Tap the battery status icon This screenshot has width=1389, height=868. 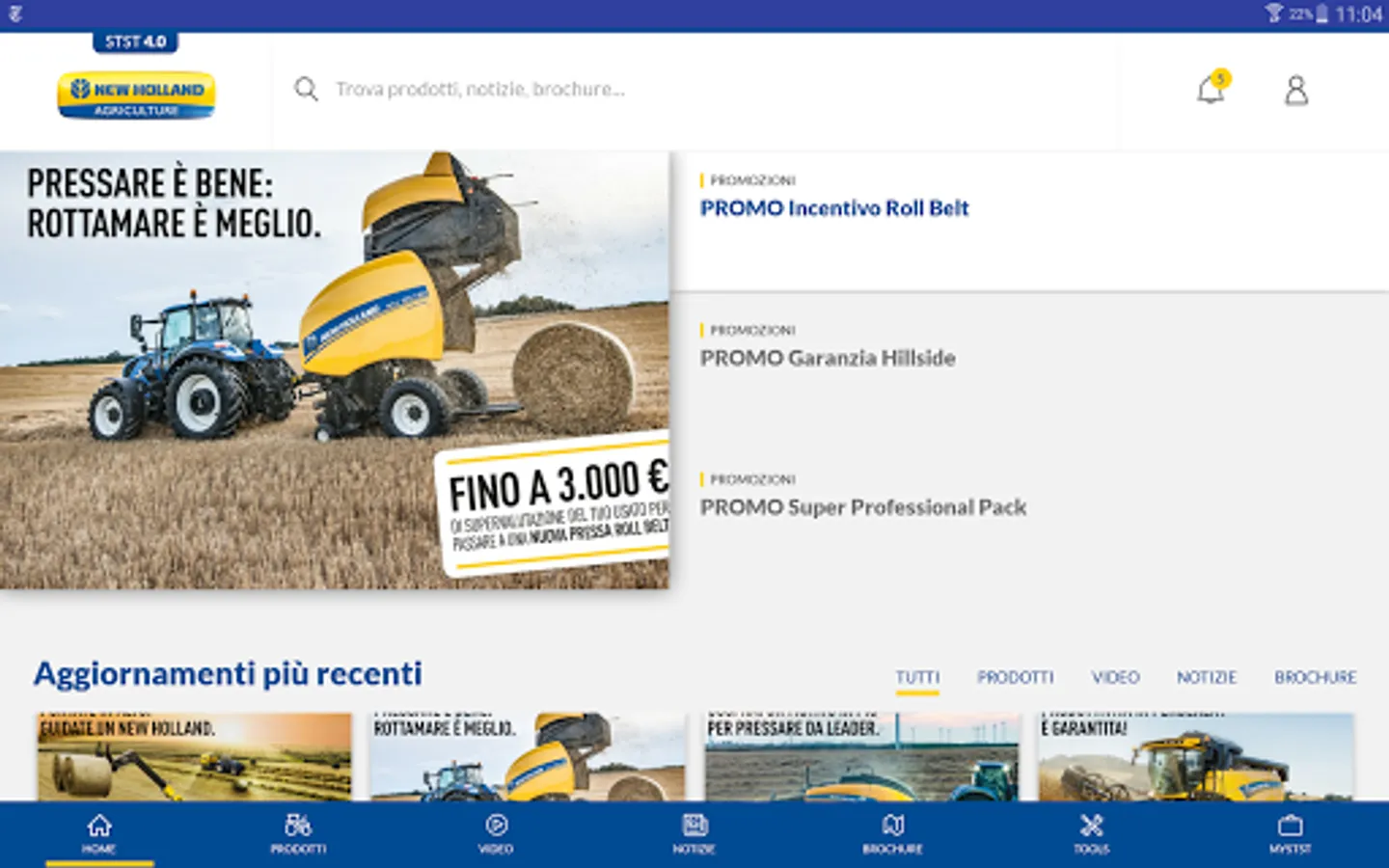1322,14
